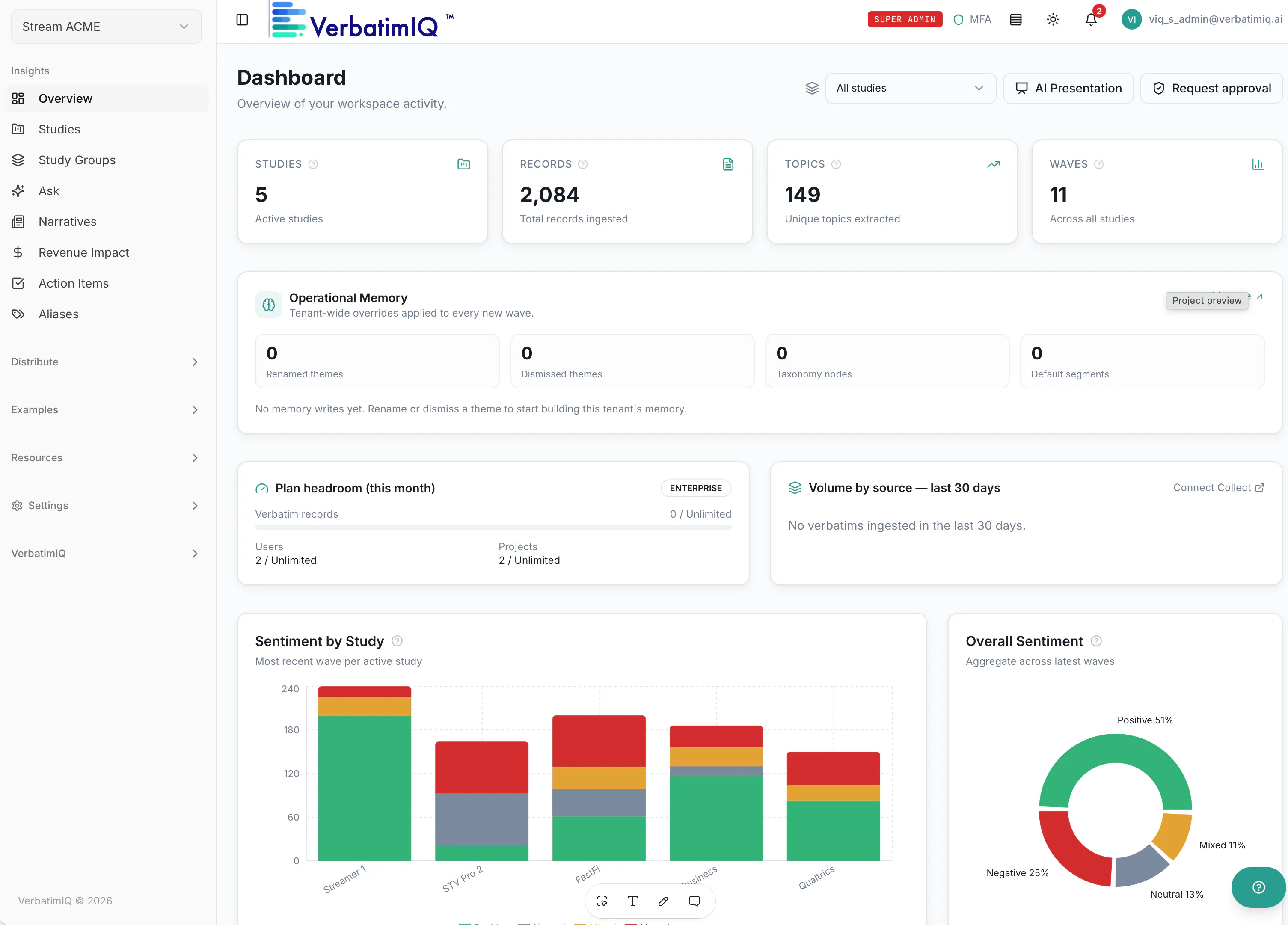Expand the Resources section
This screenshot has width=1288, height=925.
(x=106, y=458)
